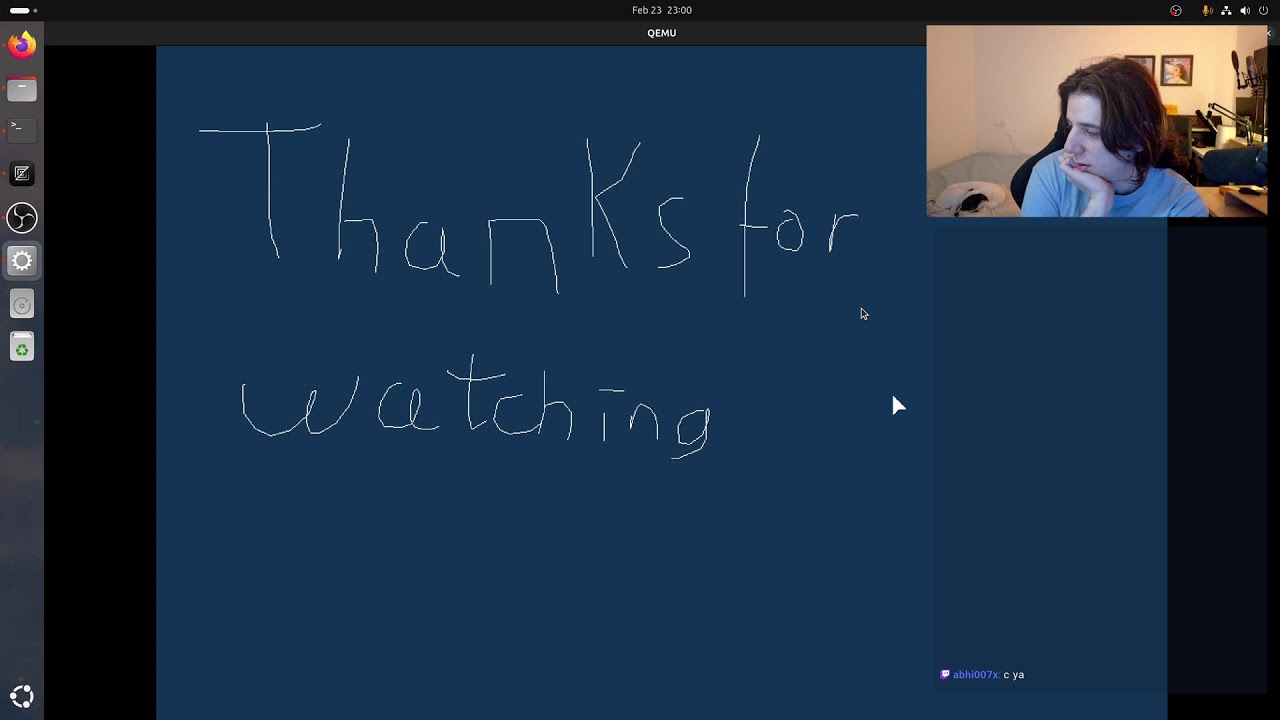This screenshot has width=1280, height=720.
Task: Open the Files manager dock icon
Action: (22, 89)
